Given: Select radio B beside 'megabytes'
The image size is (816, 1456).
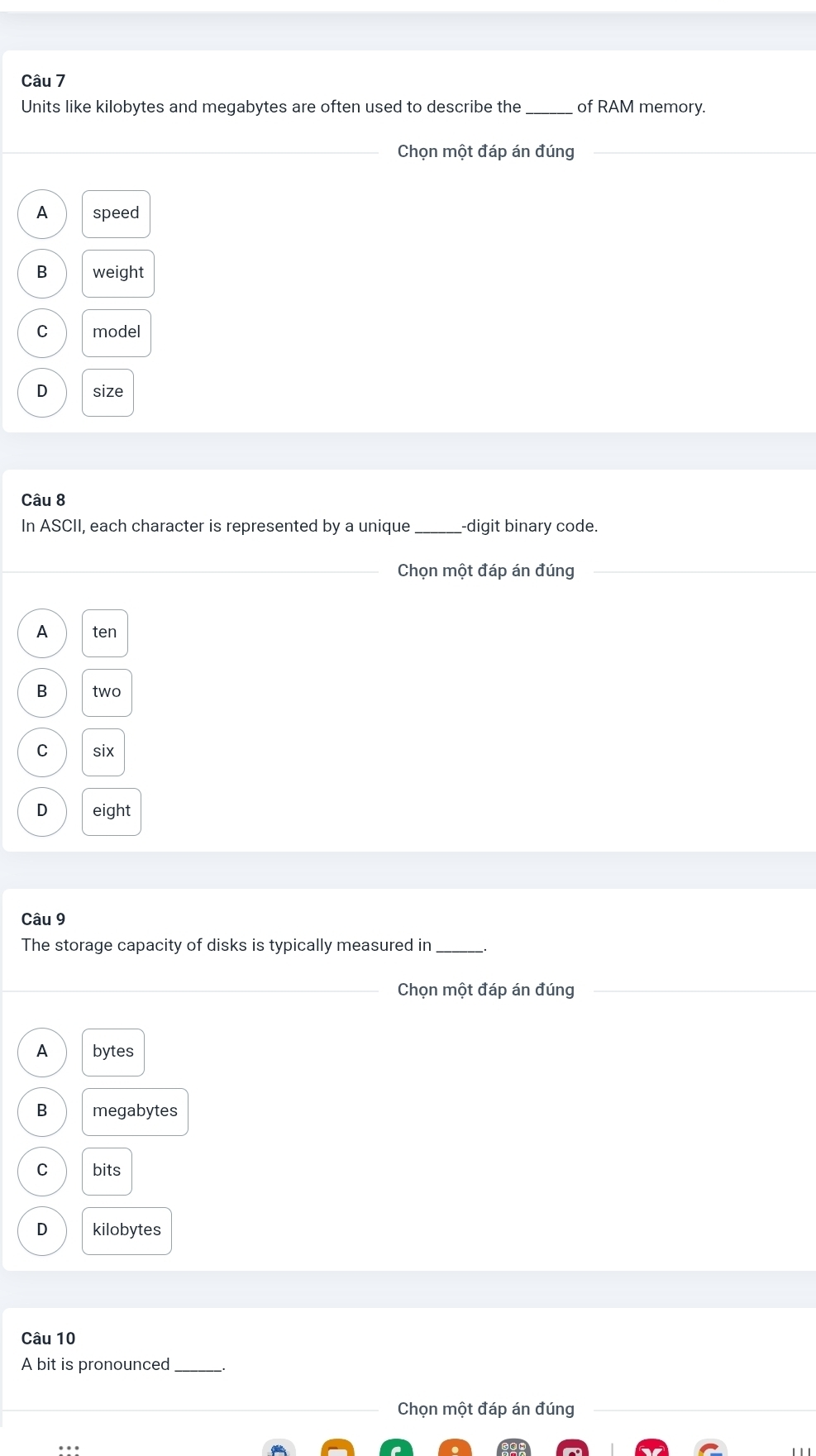Looking at the screenshot, I should click(42, 1112).
